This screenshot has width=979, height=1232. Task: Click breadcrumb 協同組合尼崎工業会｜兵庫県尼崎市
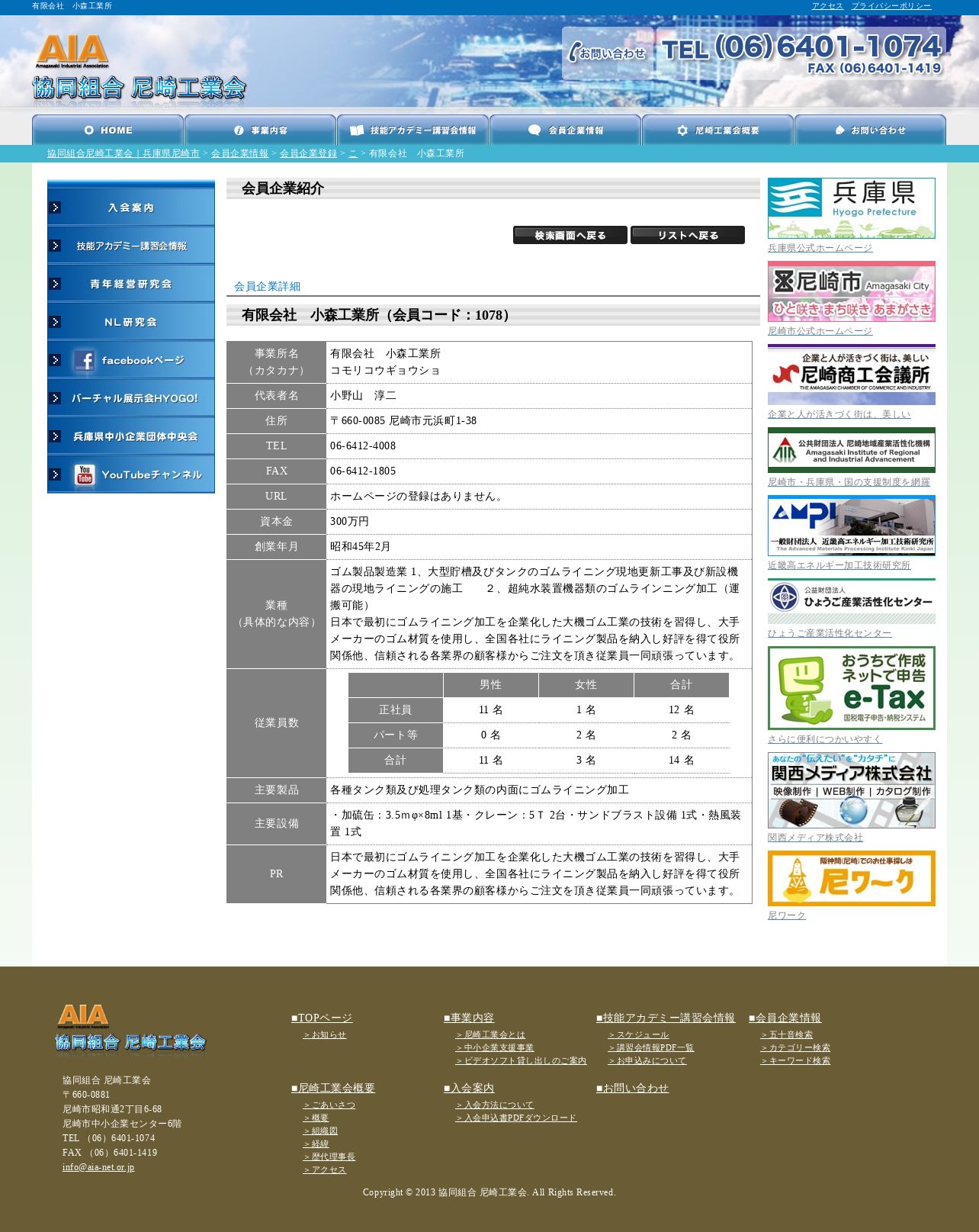click(x=124, y=153)
